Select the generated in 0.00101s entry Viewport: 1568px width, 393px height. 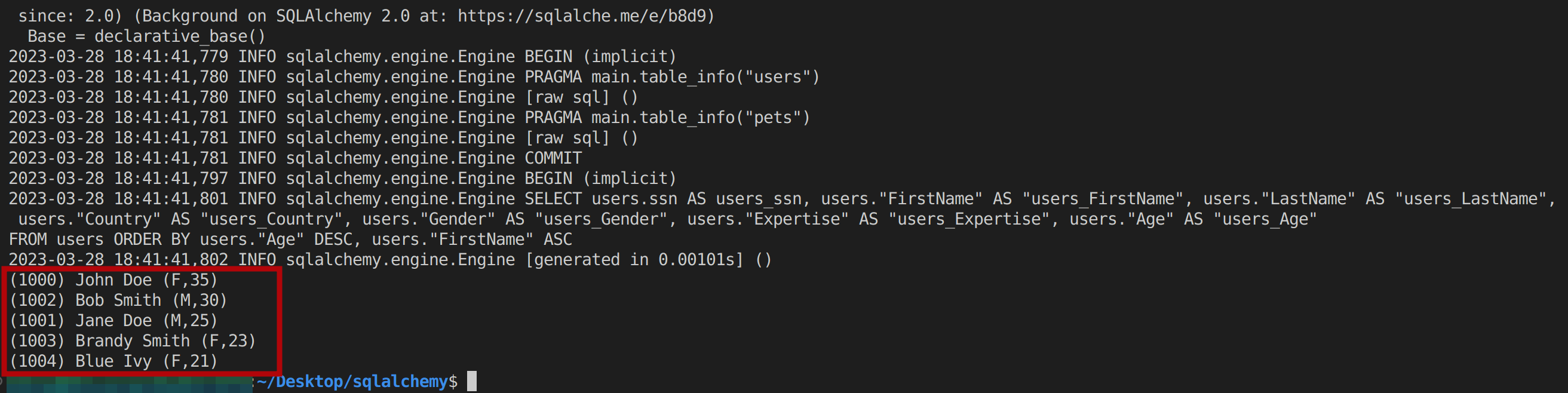point(648,260)
